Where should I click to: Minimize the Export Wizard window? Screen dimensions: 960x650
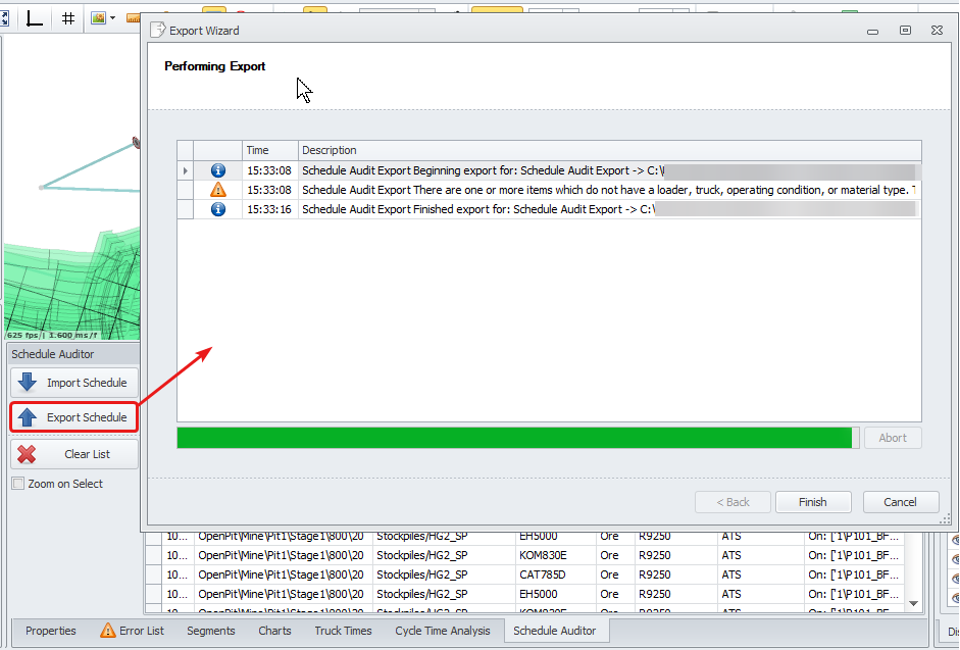click(x=873, y=31)
